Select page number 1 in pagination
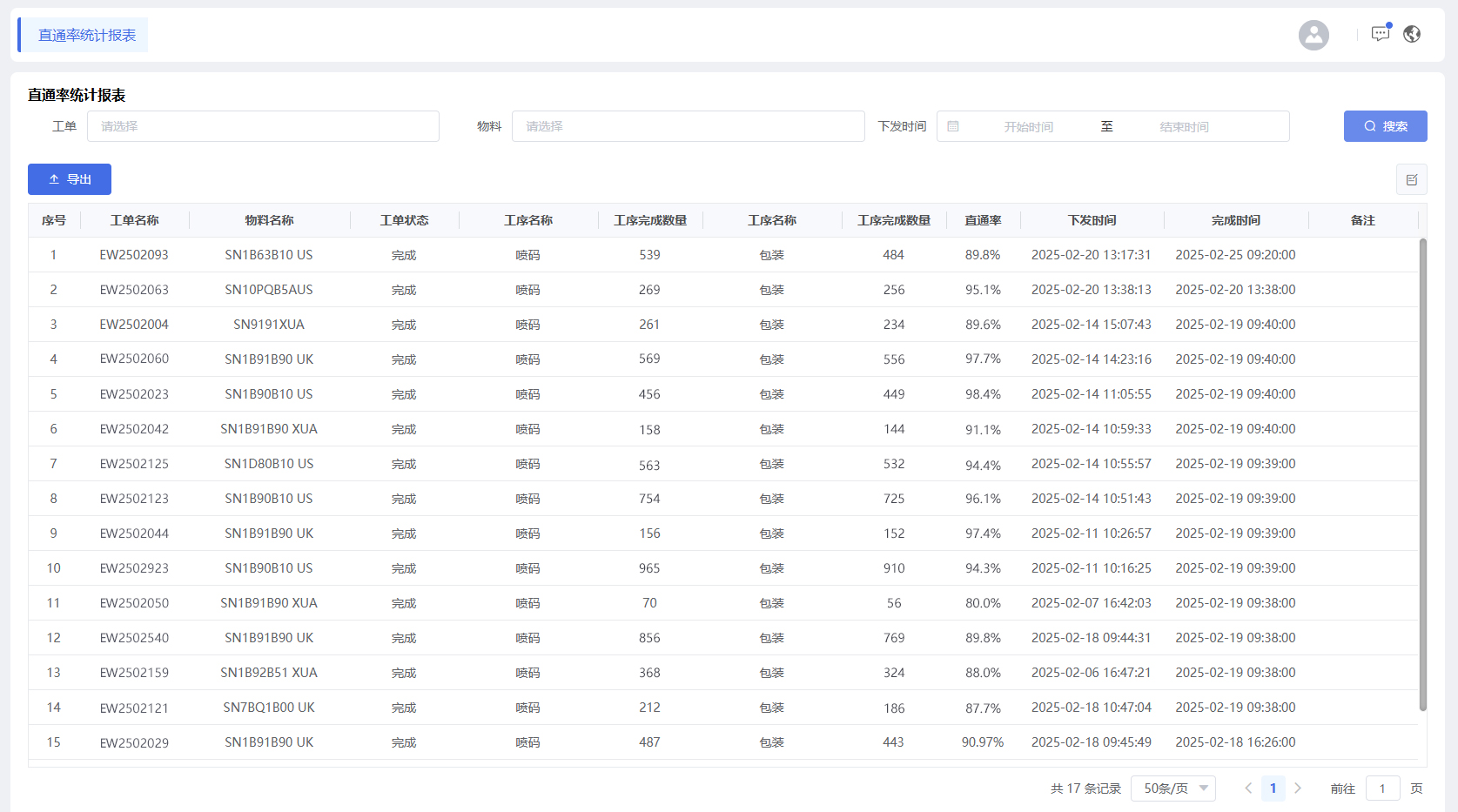This screenshot has height=812, width=1458. click(x=1273, y=789)
